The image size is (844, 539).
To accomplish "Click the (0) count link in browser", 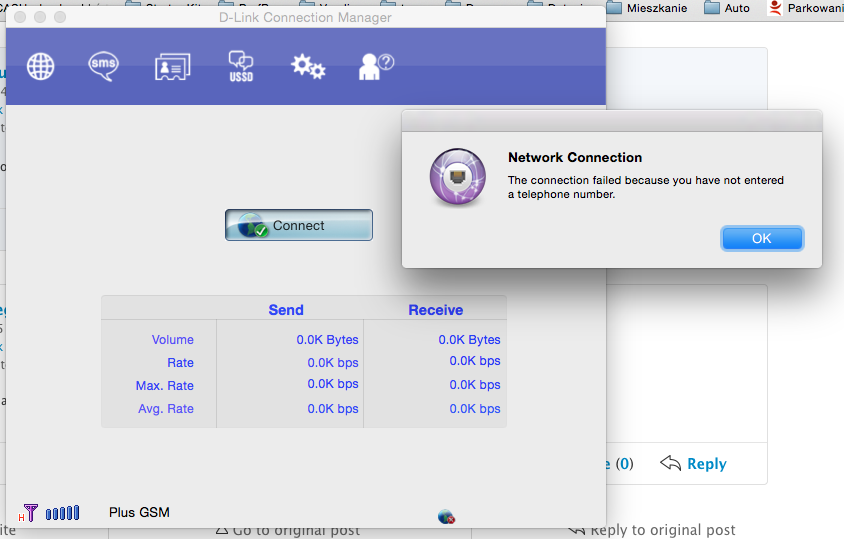I will (624, 464).
